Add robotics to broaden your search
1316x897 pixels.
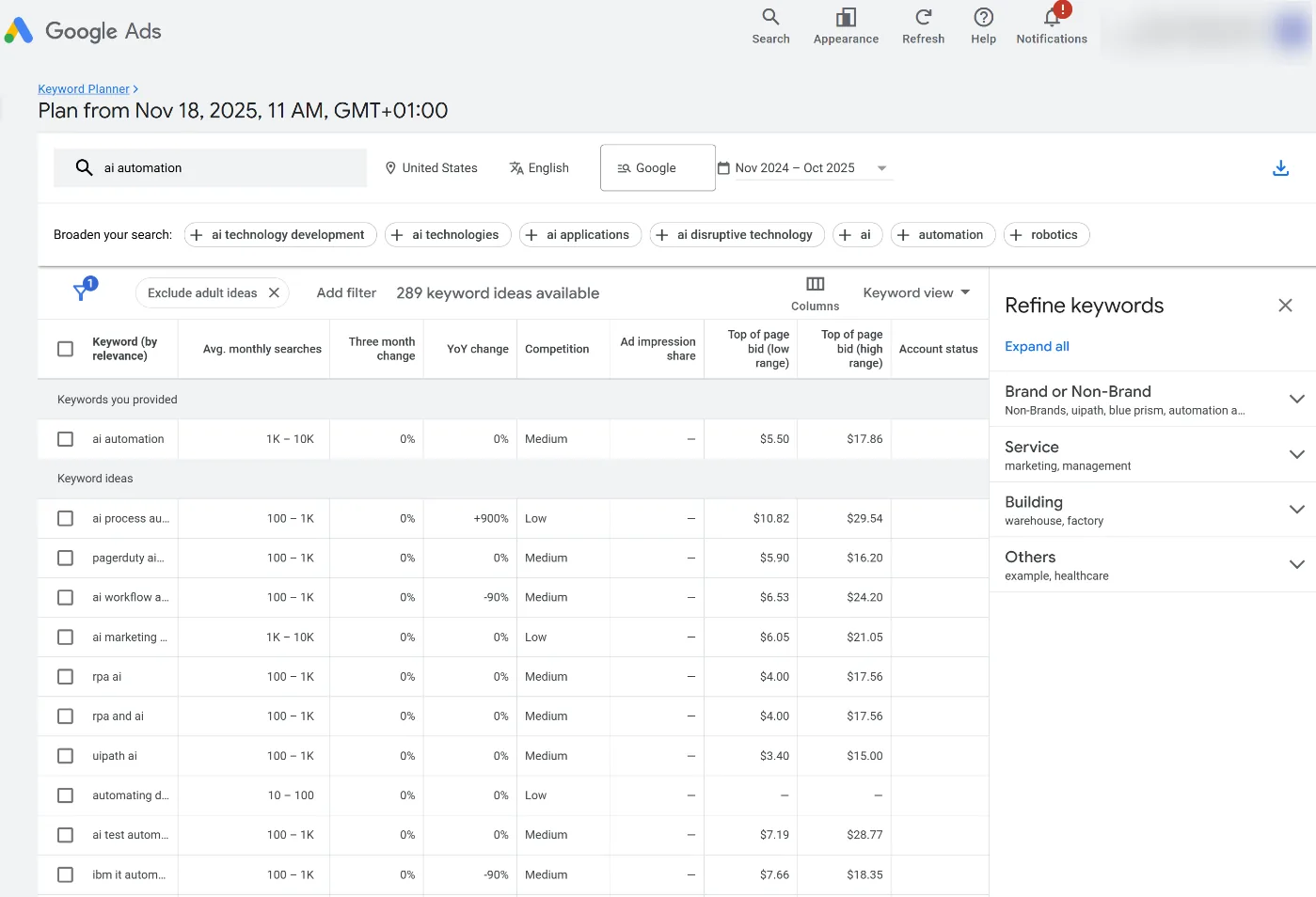coord(1046,234)
